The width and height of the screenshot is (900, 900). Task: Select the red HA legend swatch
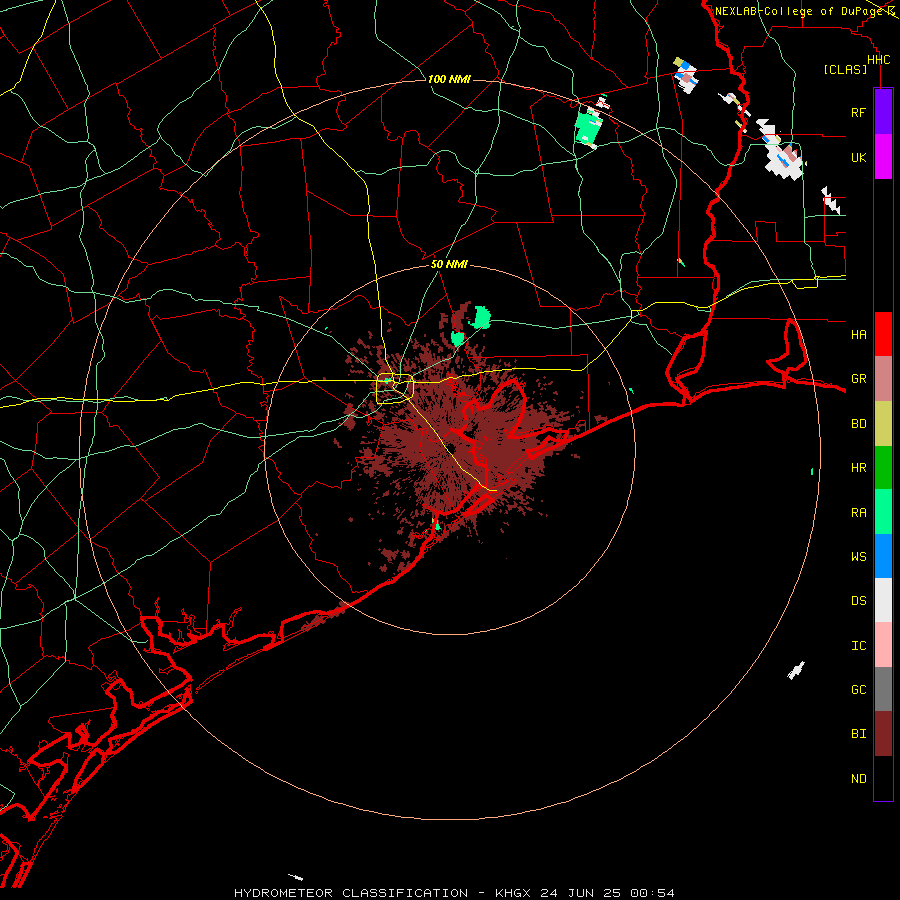click(x=883, y=334)
